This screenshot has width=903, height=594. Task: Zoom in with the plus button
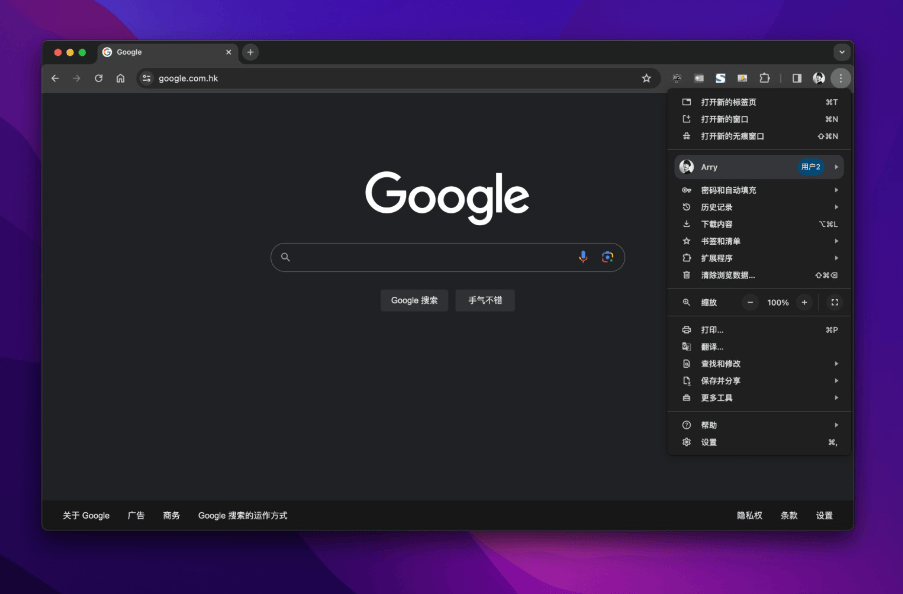tap(805, 302)
